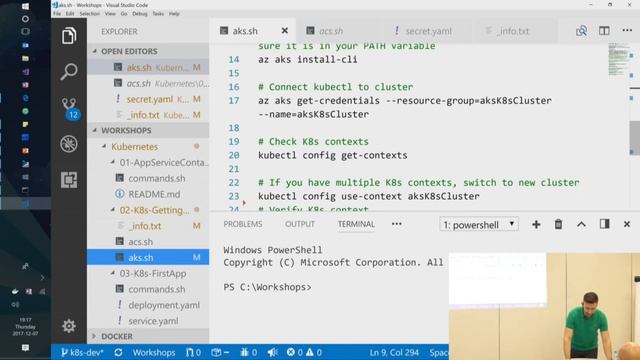
Task: Open Source Control view with 12 badge
Action: tap(70, 109)
